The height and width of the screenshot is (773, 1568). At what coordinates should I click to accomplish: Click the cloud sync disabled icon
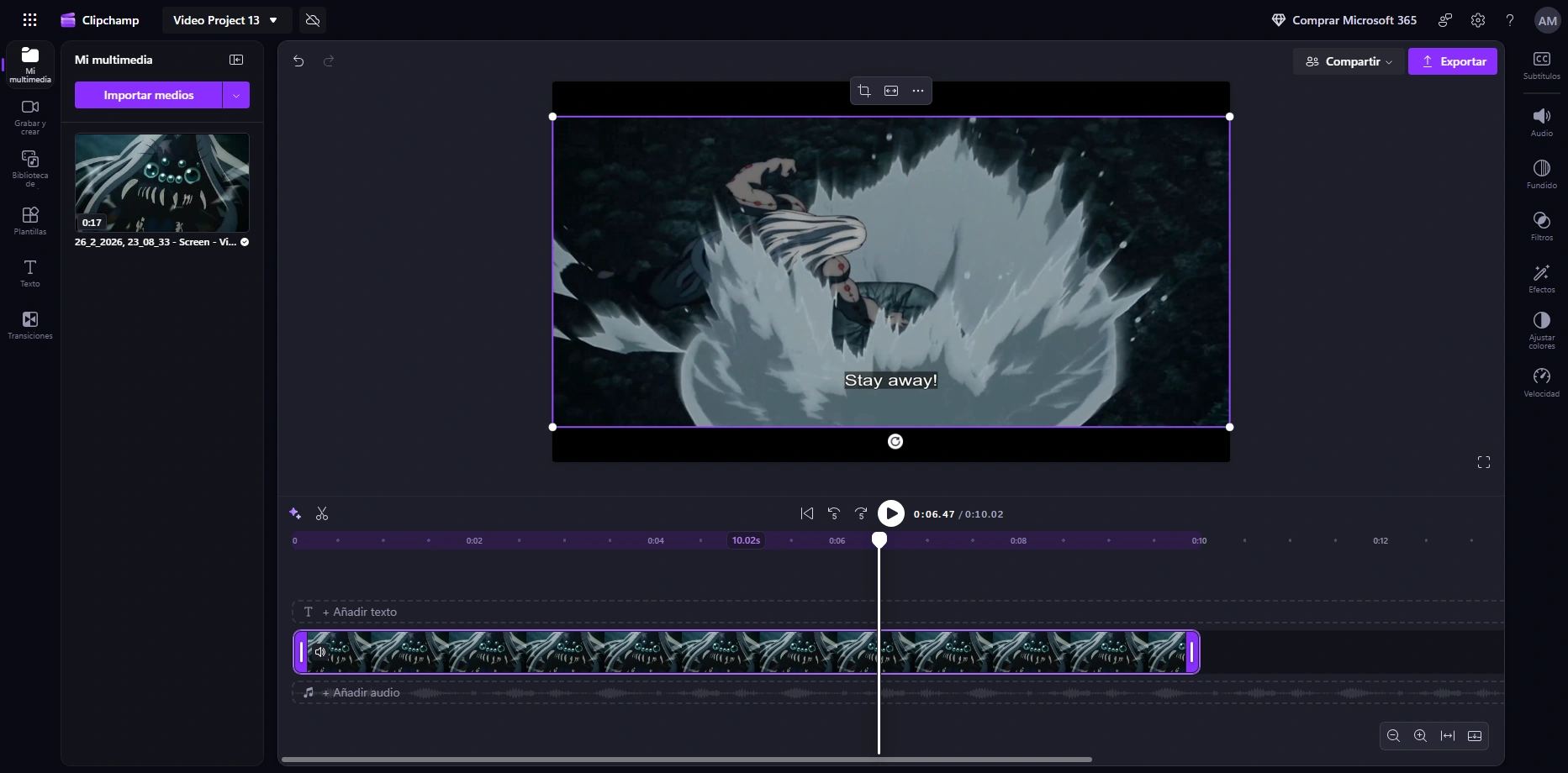(313, 20)
